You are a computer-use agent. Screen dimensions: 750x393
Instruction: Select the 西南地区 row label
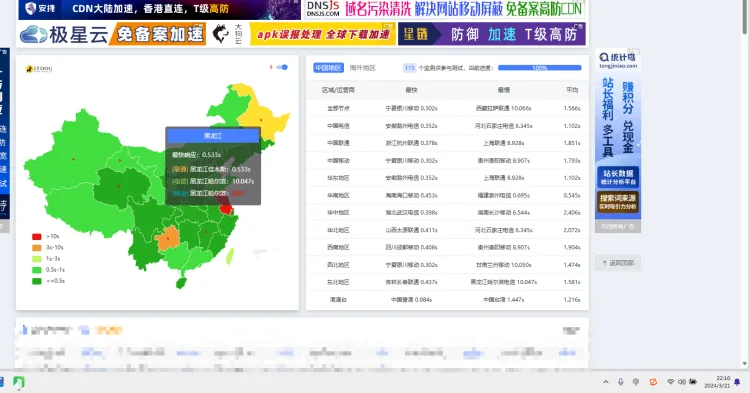click(338, 247)
